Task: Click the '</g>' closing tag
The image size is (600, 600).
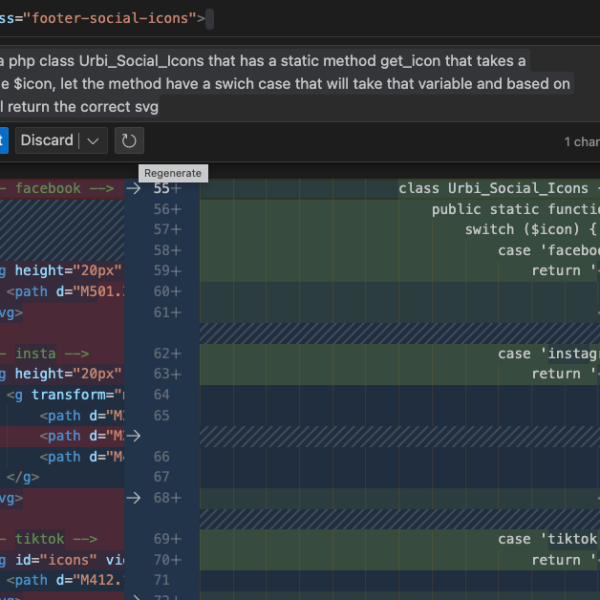Action: click(x=23, y=477)
